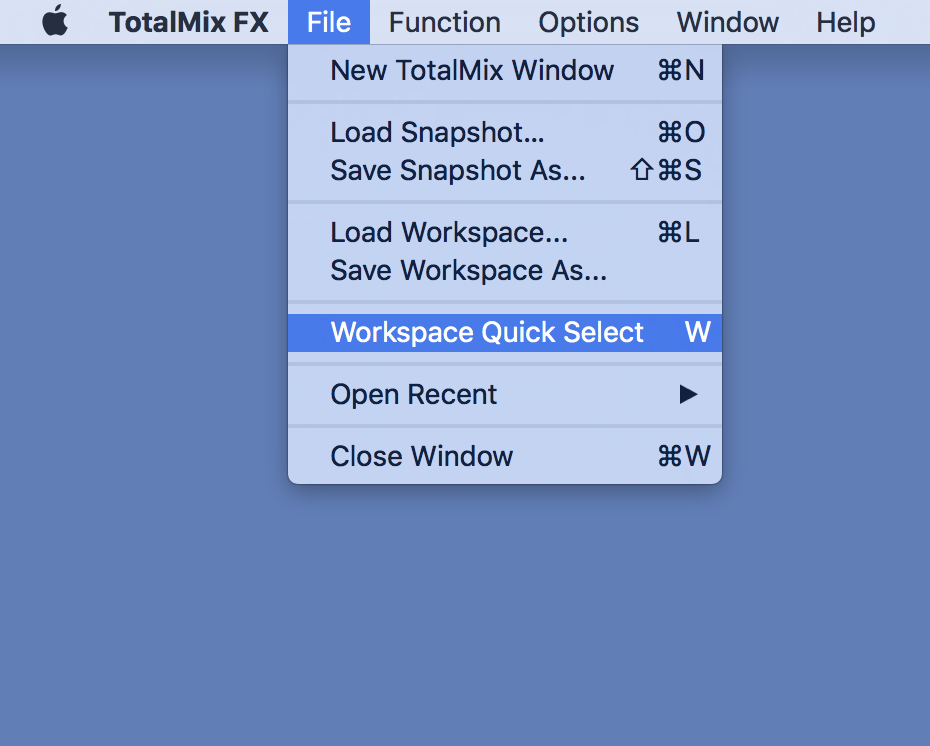Screen dimensions: 930x746
Task: Select Load Workspace… menu entry
Action: (x=449, y=233)
